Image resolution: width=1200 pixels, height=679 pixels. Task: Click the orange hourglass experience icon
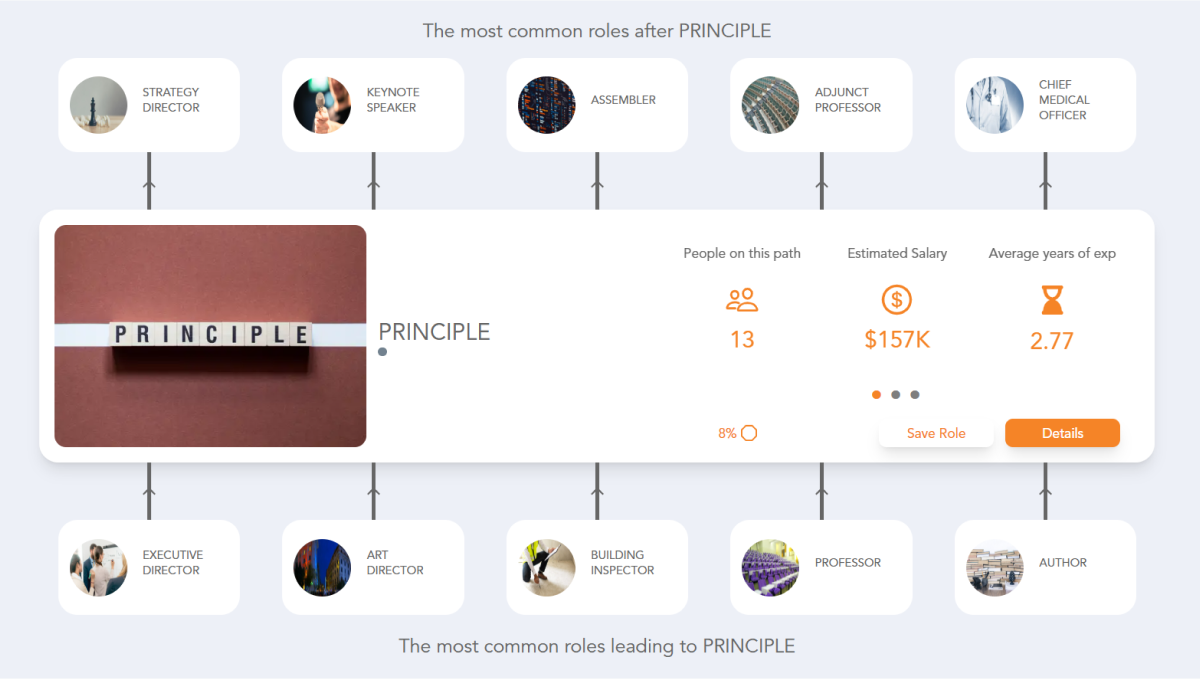tap(1051, 300)
